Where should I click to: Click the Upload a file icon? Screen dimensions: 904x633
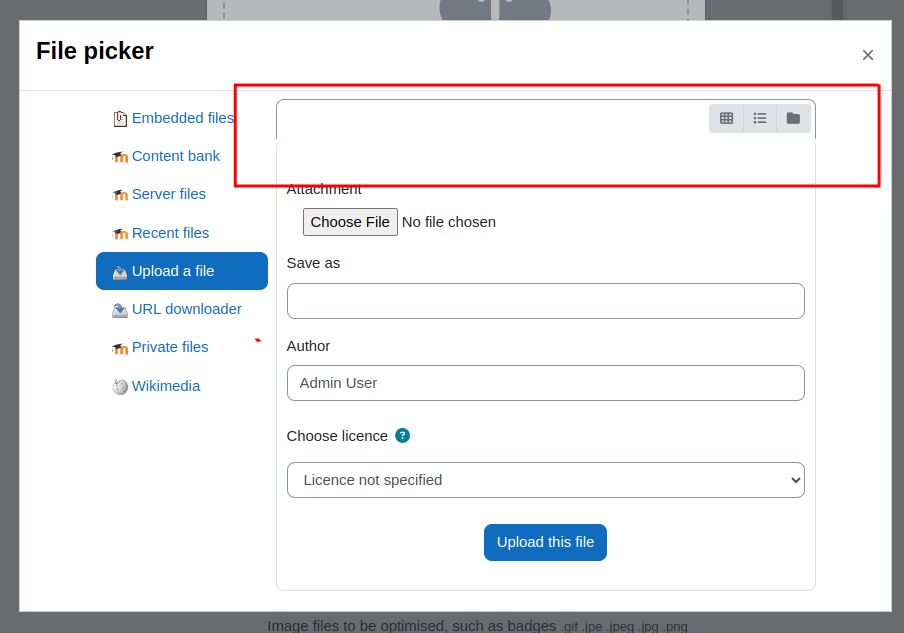[120, 272]
